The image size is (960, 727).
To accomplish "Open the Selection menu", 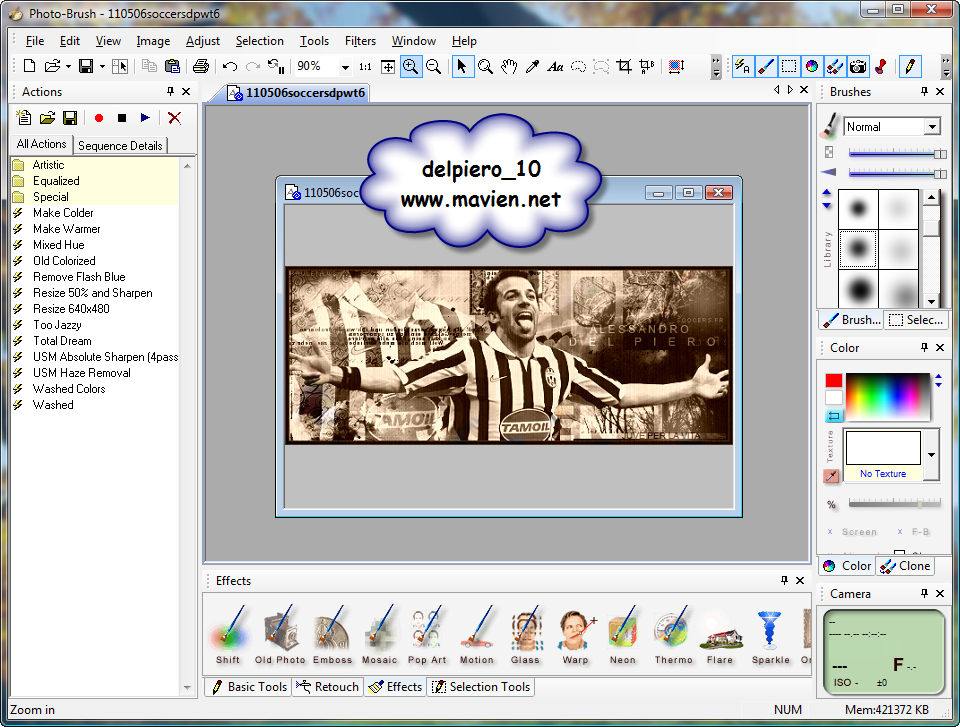I will pyautogui.click(x=260, y=41).
